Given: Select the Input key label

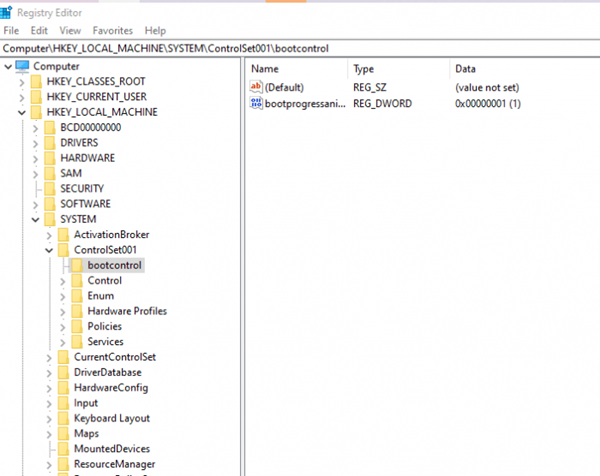Looking at the screenshot, I should tap(86, 403).
